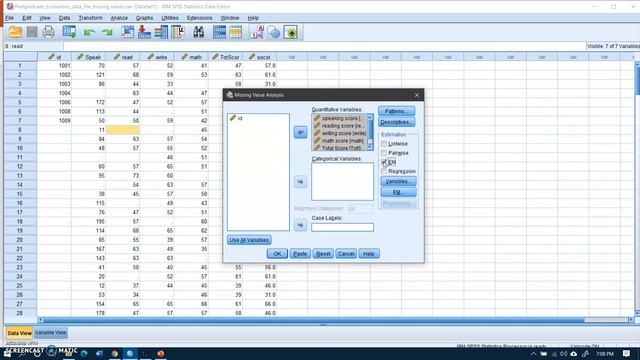Open the Transform menu
640x360 pixels.
(x=91, y=18)
